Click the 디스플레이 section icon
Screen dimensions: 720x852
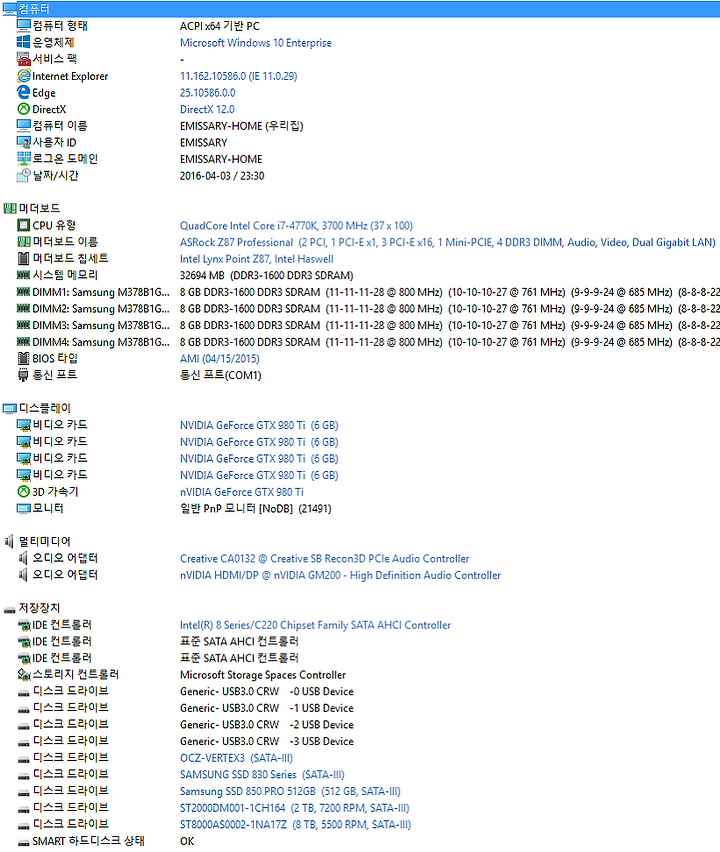pos(9,409)
